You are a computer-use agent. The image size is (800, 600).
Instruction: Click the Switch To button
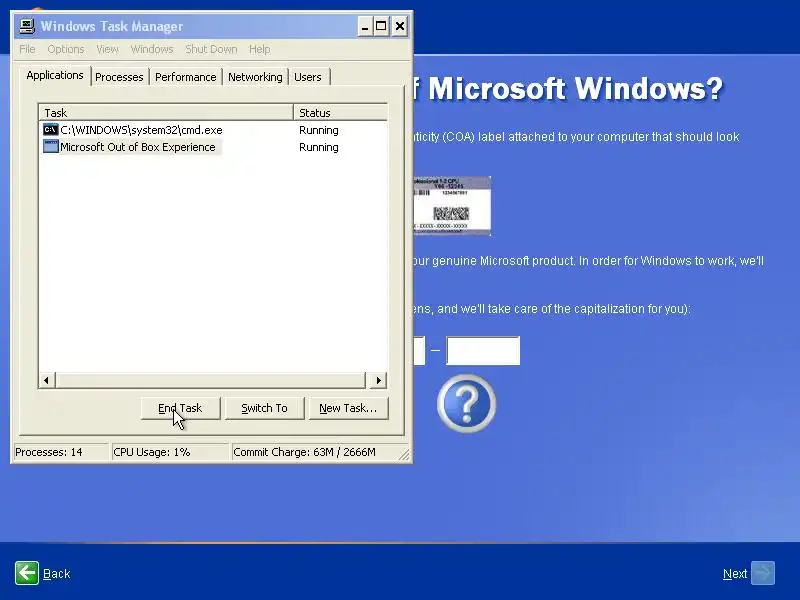tap(264, 408)
